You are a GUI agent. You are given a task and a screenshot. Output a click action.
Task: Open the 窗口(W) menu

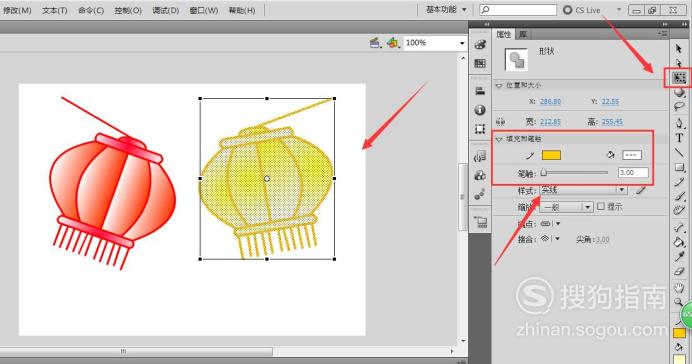tap(204, 10)
